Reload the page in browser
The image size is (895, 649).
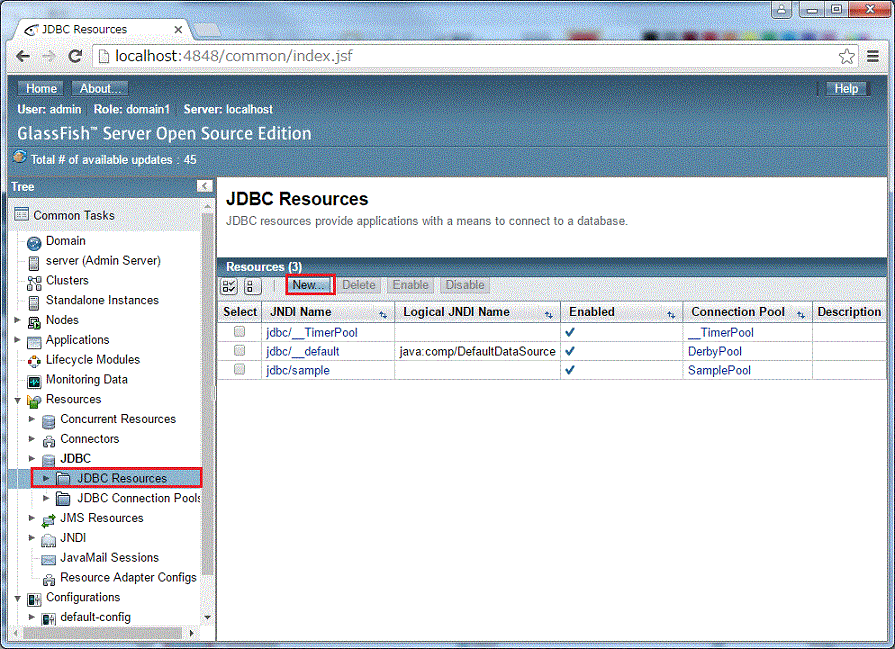(75, 56)
